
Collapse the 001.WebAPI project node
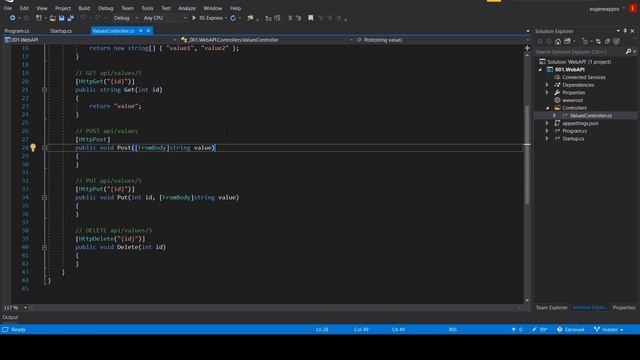(540, 70)
